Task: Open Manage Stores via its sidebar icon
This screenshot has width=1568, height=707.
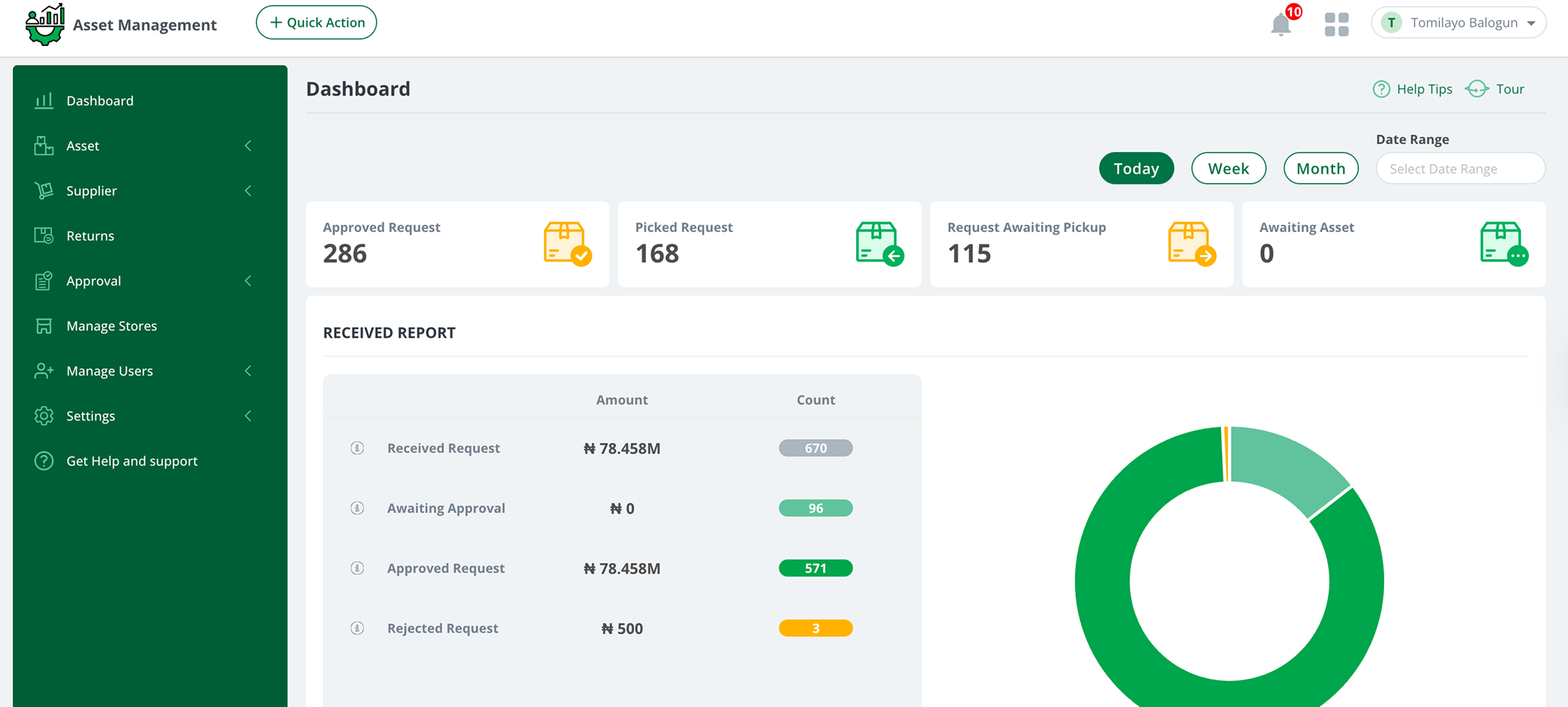Action: pos(43,326)
